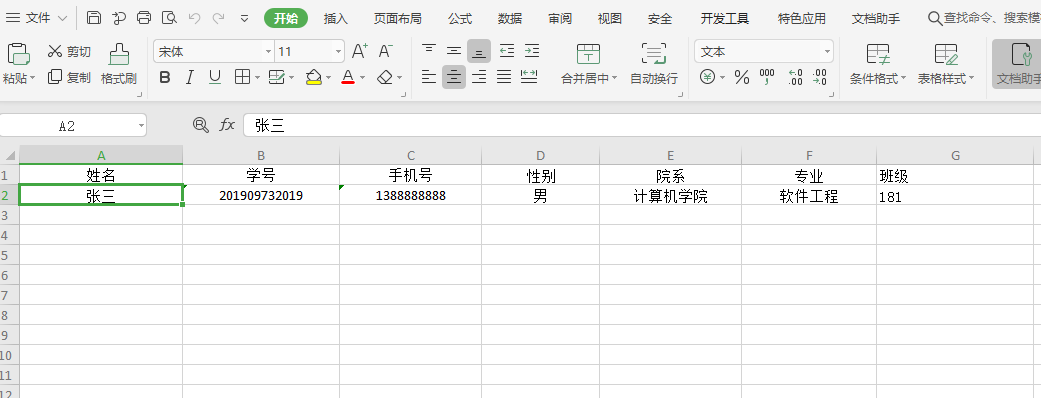Viewport: 1041px width, 398px height.
Task: Click the fx Insert Function icon
Action: coord(227,124)
